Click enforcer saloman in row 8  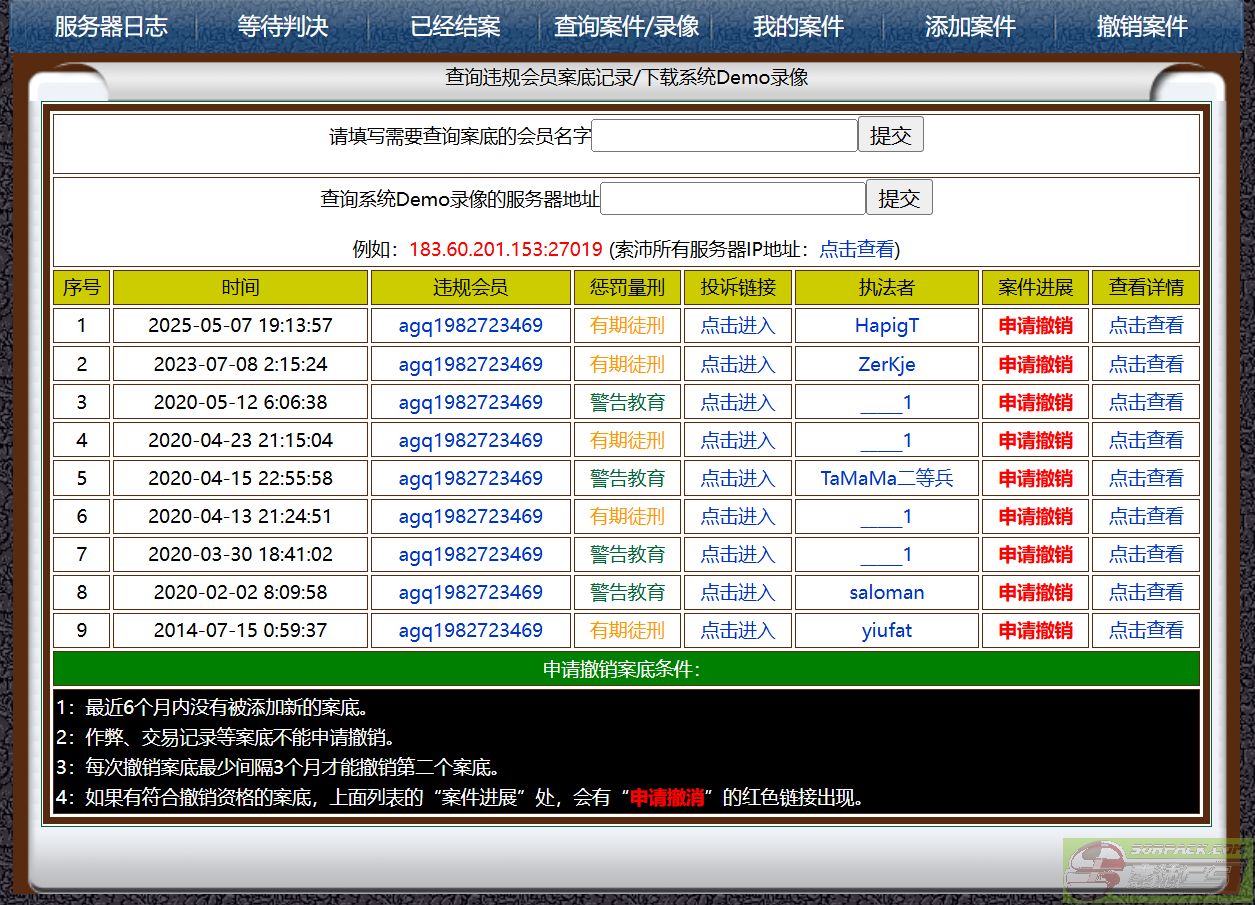[x=886, y=592]
